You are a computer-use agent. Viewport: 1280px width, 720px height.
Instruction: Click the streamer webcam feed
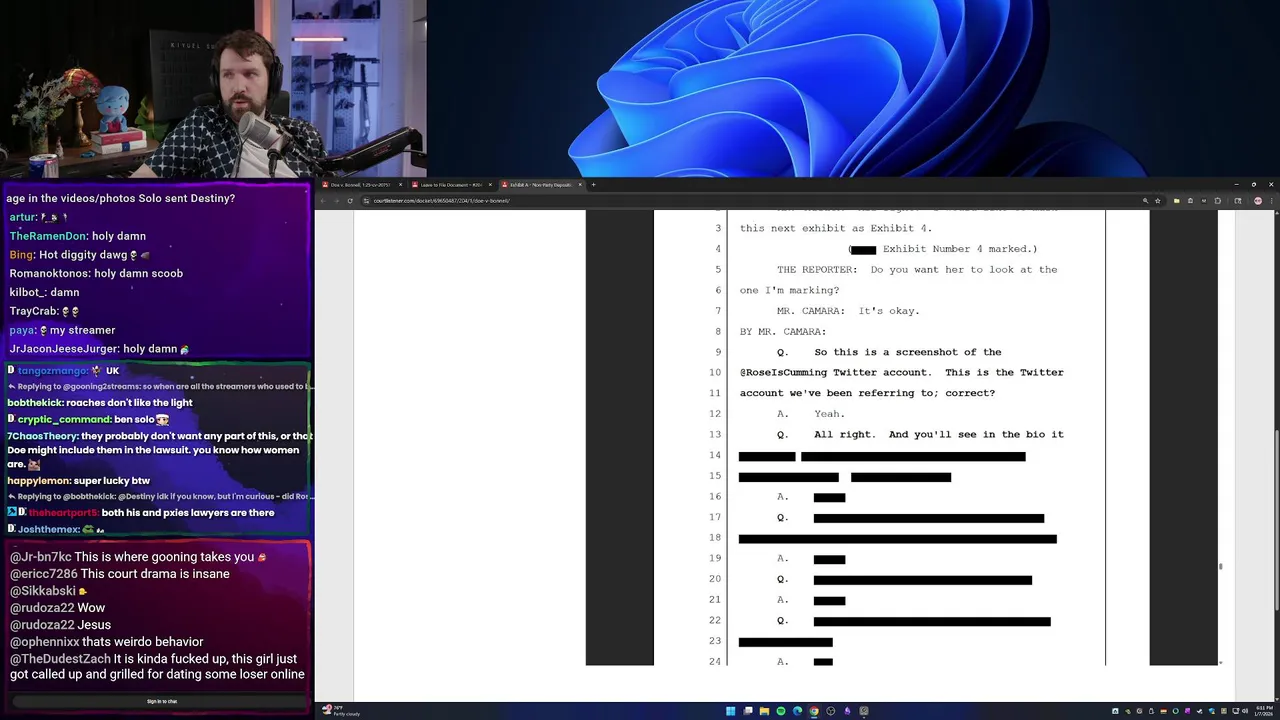tap(213, 89)
